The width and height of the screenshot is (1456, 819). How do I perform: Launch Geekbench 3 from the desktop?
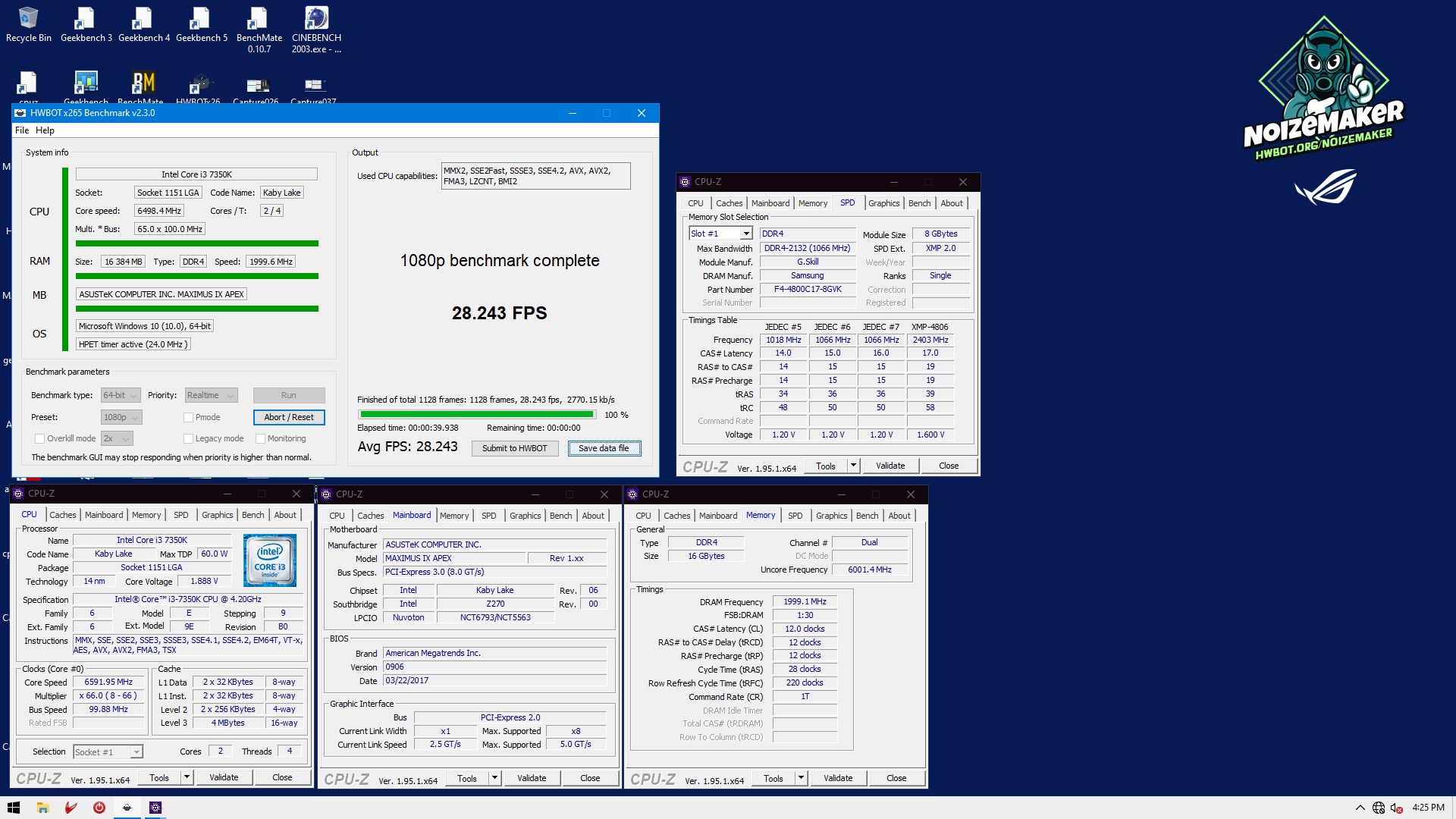tap(86, 24)
